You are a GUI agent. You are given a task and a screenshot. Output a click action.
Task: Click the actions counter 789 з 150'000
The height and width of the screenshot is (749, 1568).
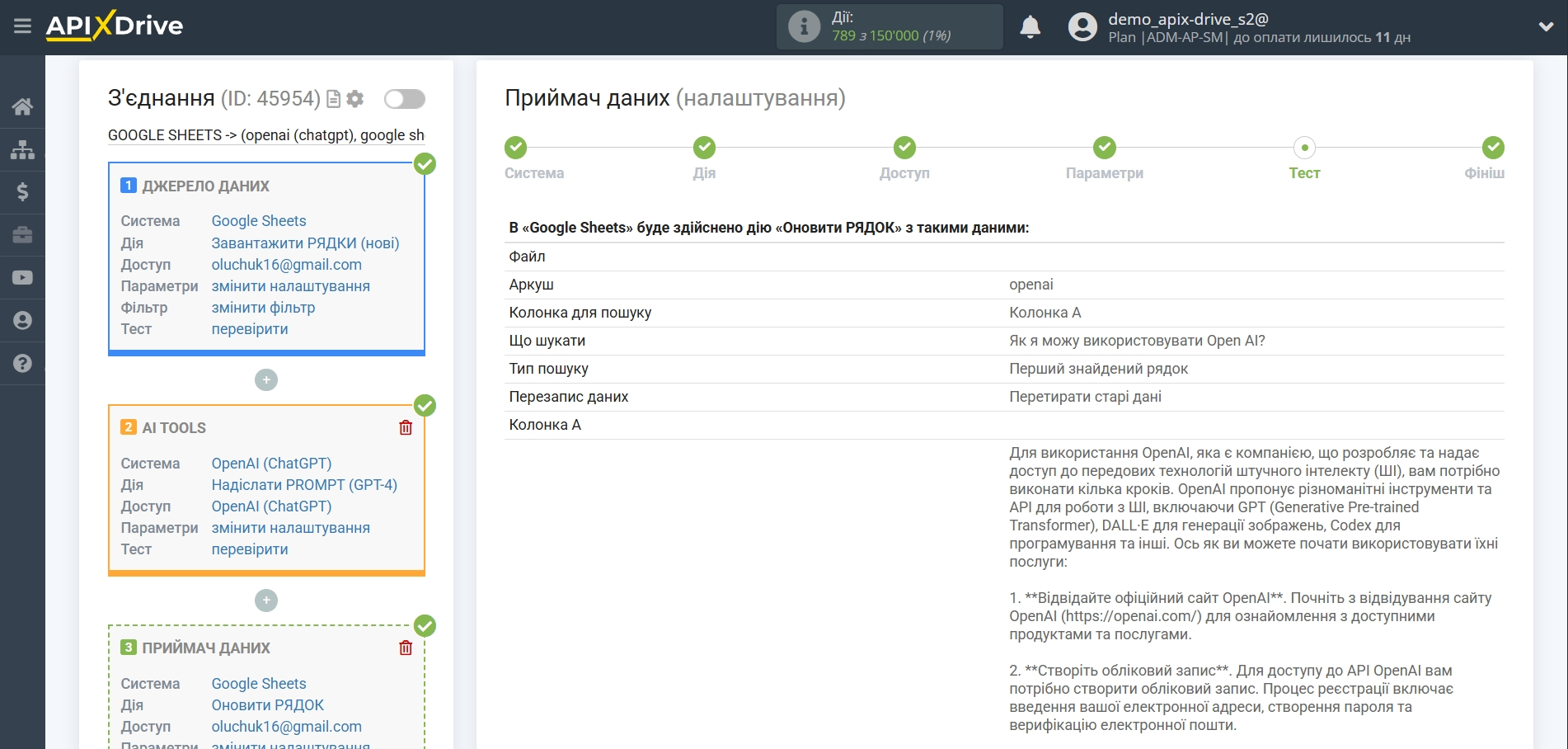891,35
